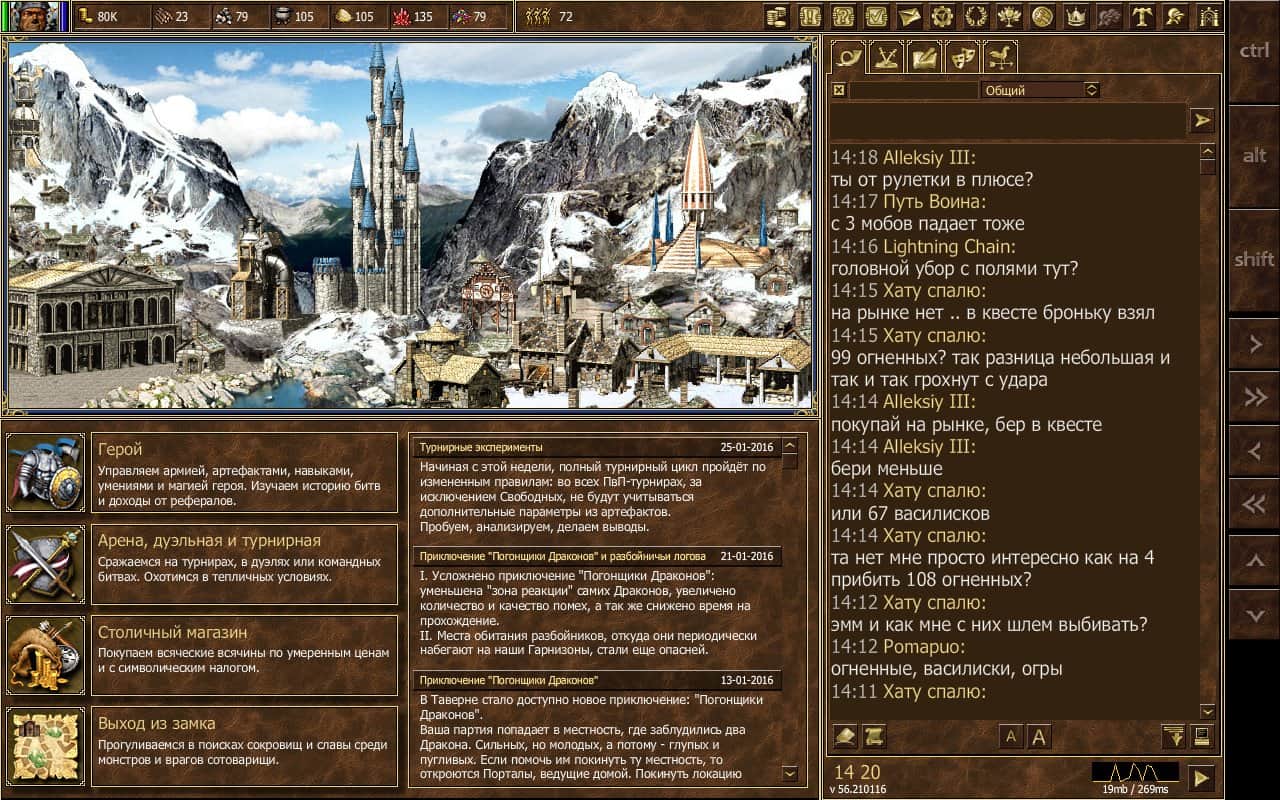The width and height of the screenshot is (1280, 800).
Task: Open the parchment scroll icon below the chat
Action: point(875,737)
